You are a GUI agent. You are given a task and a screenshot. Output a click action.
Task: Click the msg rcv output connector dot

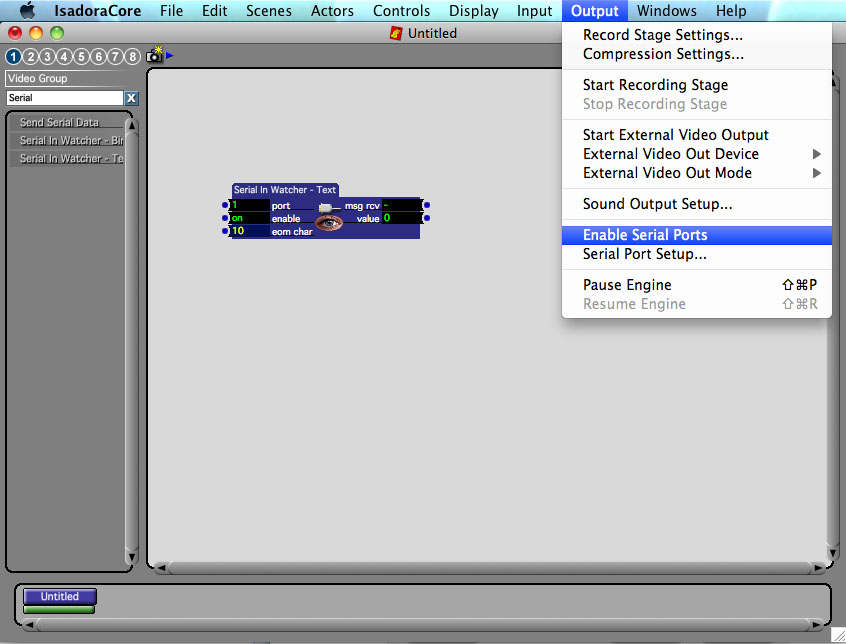click(427, 205)
